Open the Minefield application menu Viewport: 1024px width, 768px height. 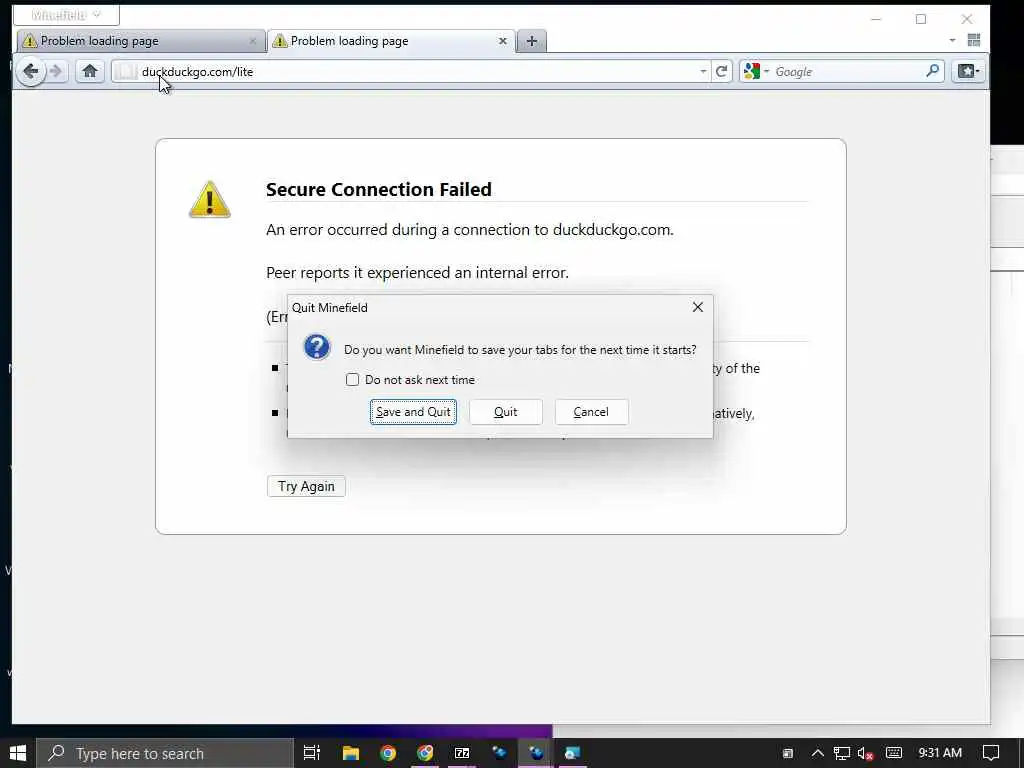65,14
